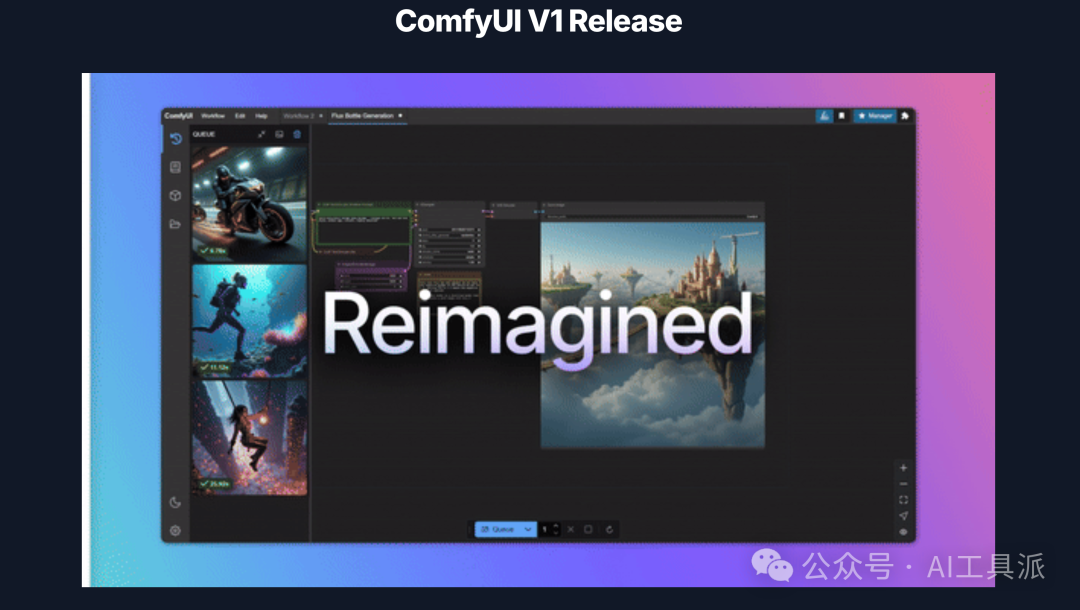Toggle dark theme moon icon

tap(176, 503)
